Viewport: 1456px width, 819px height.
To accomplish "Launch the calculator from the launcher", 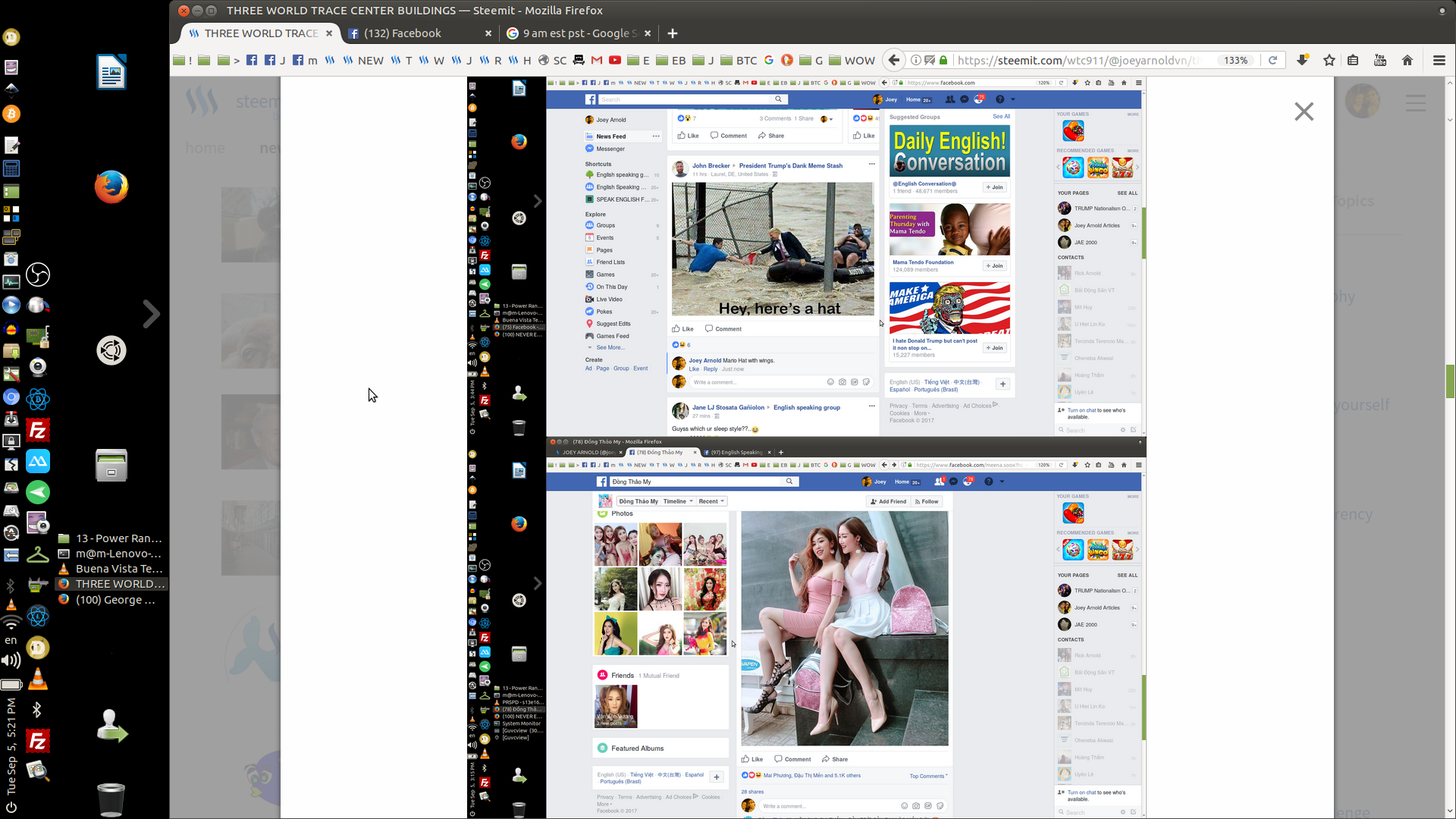I will pyautogui.click(x=11, y=168).
